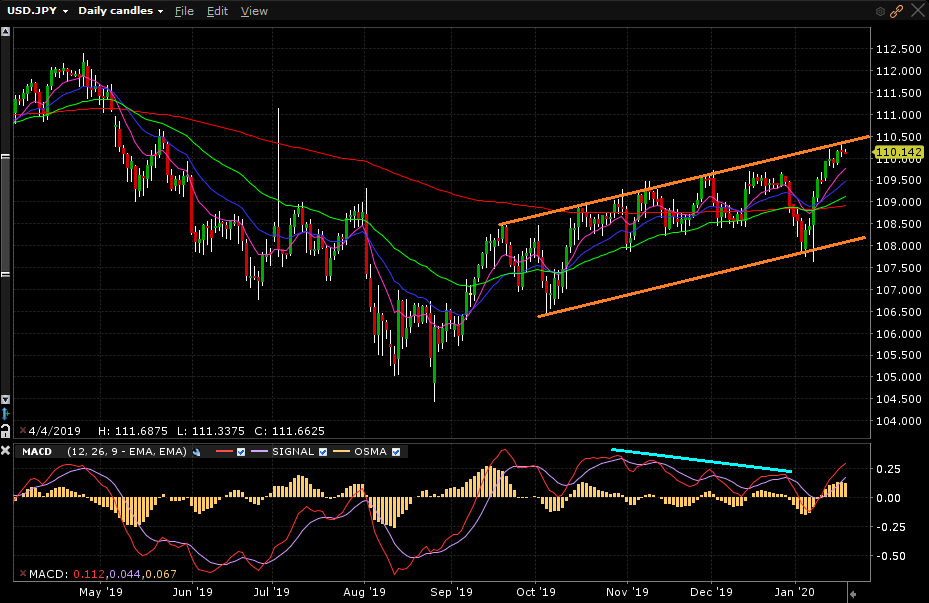This screenshot has height=603, width=929.
Task: Toggle the padlock lock icon
Action: click(x=5, y=431)
